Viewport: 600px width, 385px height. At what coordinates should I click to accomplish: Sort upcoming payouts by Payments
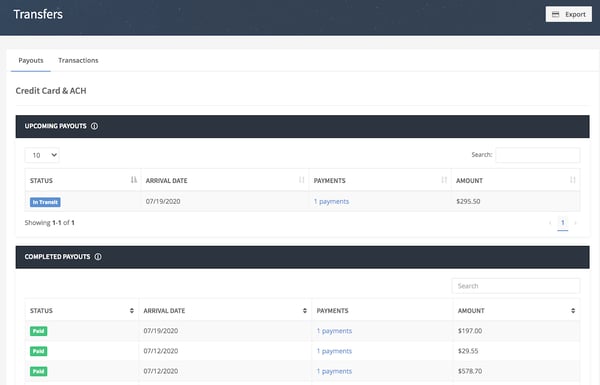444,180
